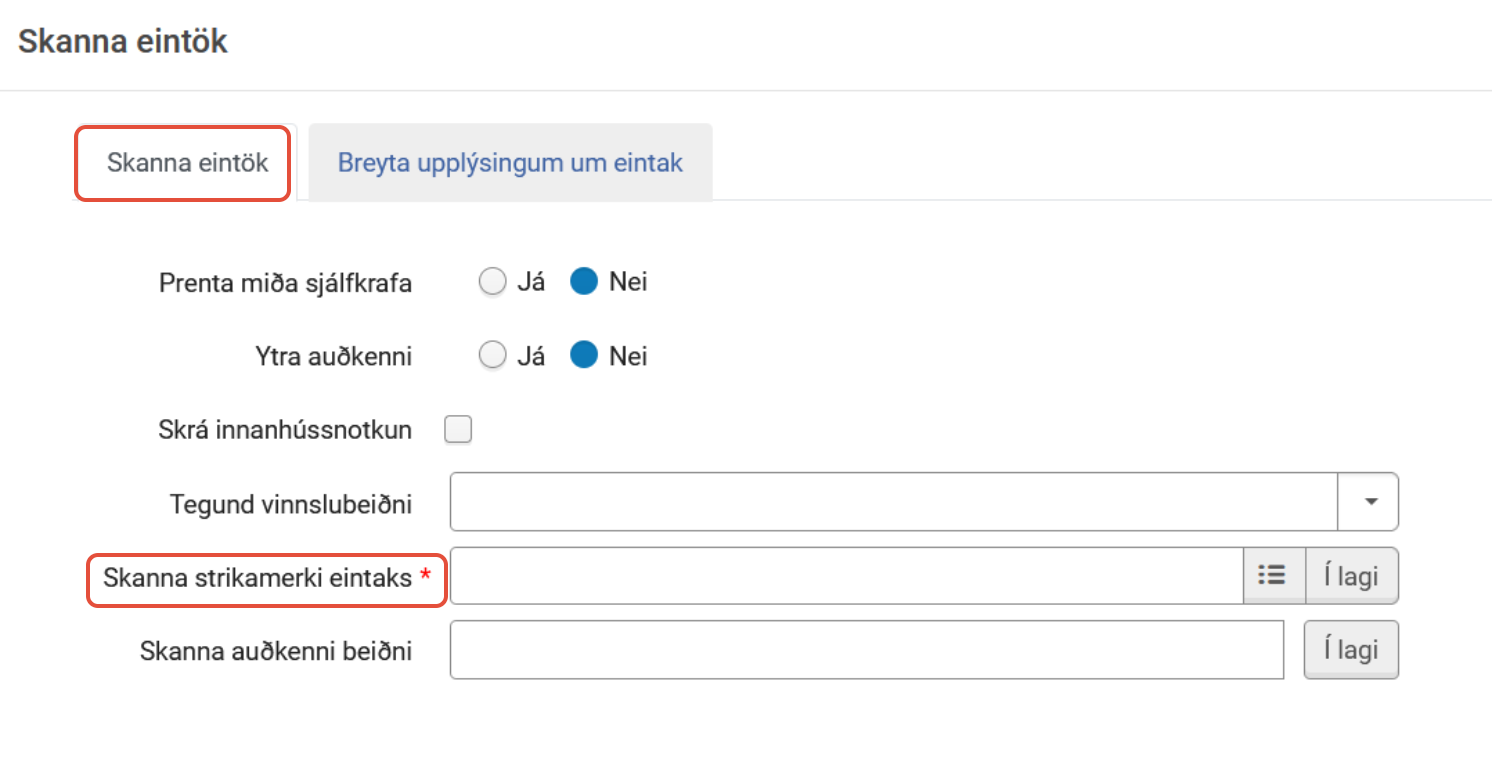Enable the Skrá innanhússnotkun checkbox
This screenshot has height=757, width=1492.
click(458, 430)
